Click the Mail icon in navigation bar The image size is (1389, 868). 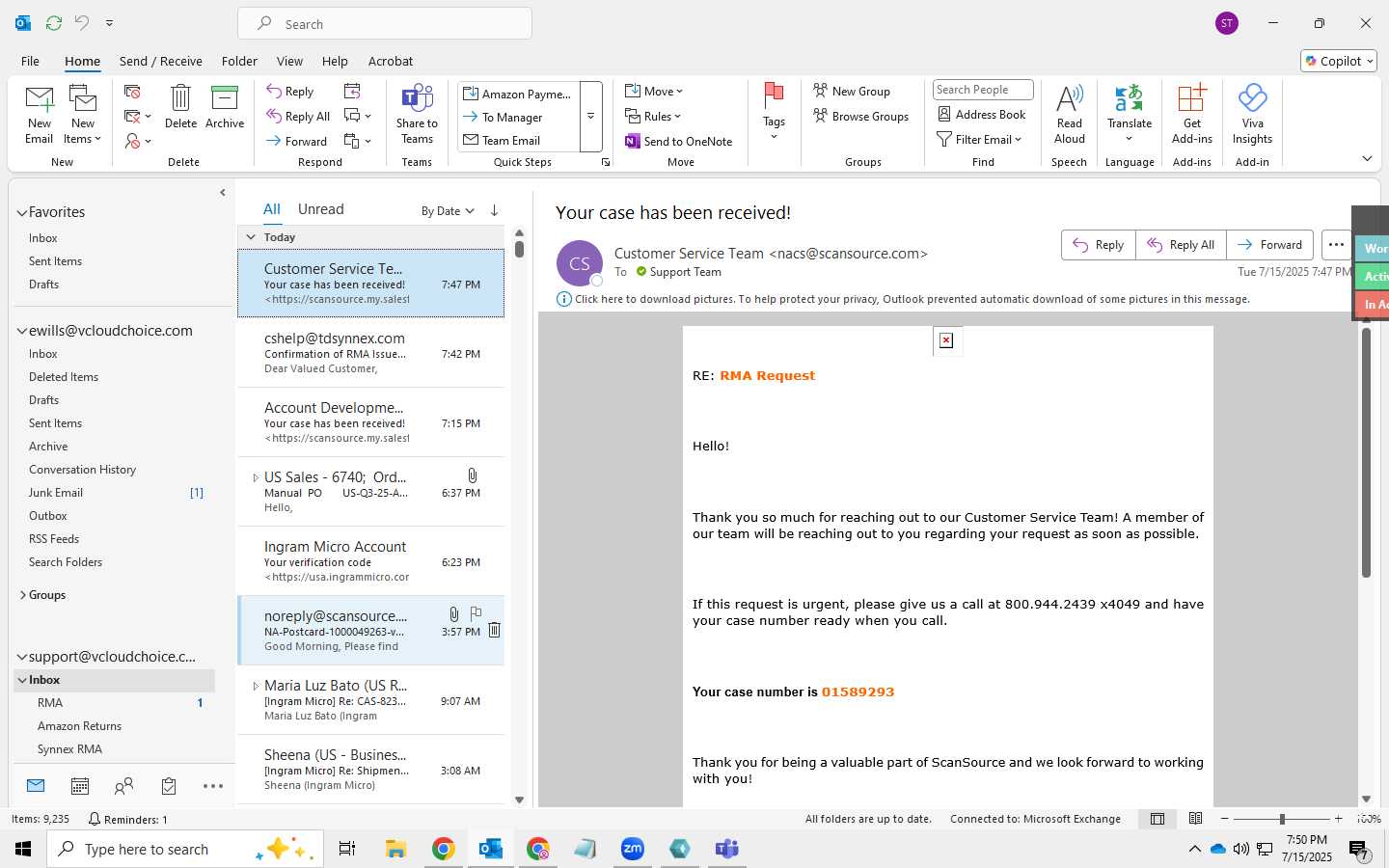[36, 786]
